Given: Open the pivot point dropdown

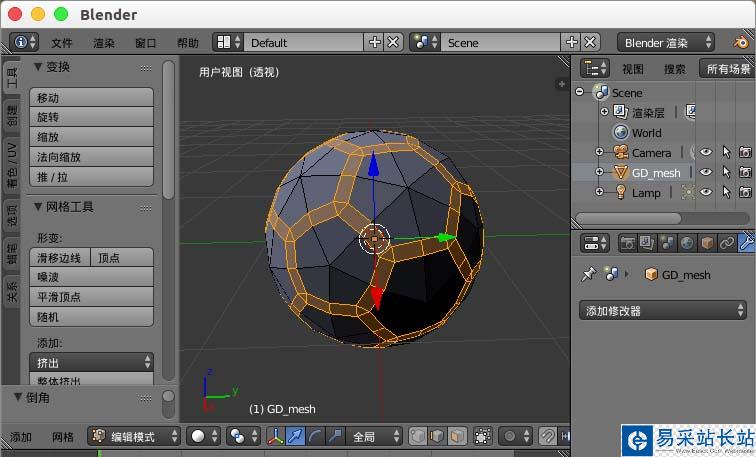Looking at the screenshot, I should point(243,436).
